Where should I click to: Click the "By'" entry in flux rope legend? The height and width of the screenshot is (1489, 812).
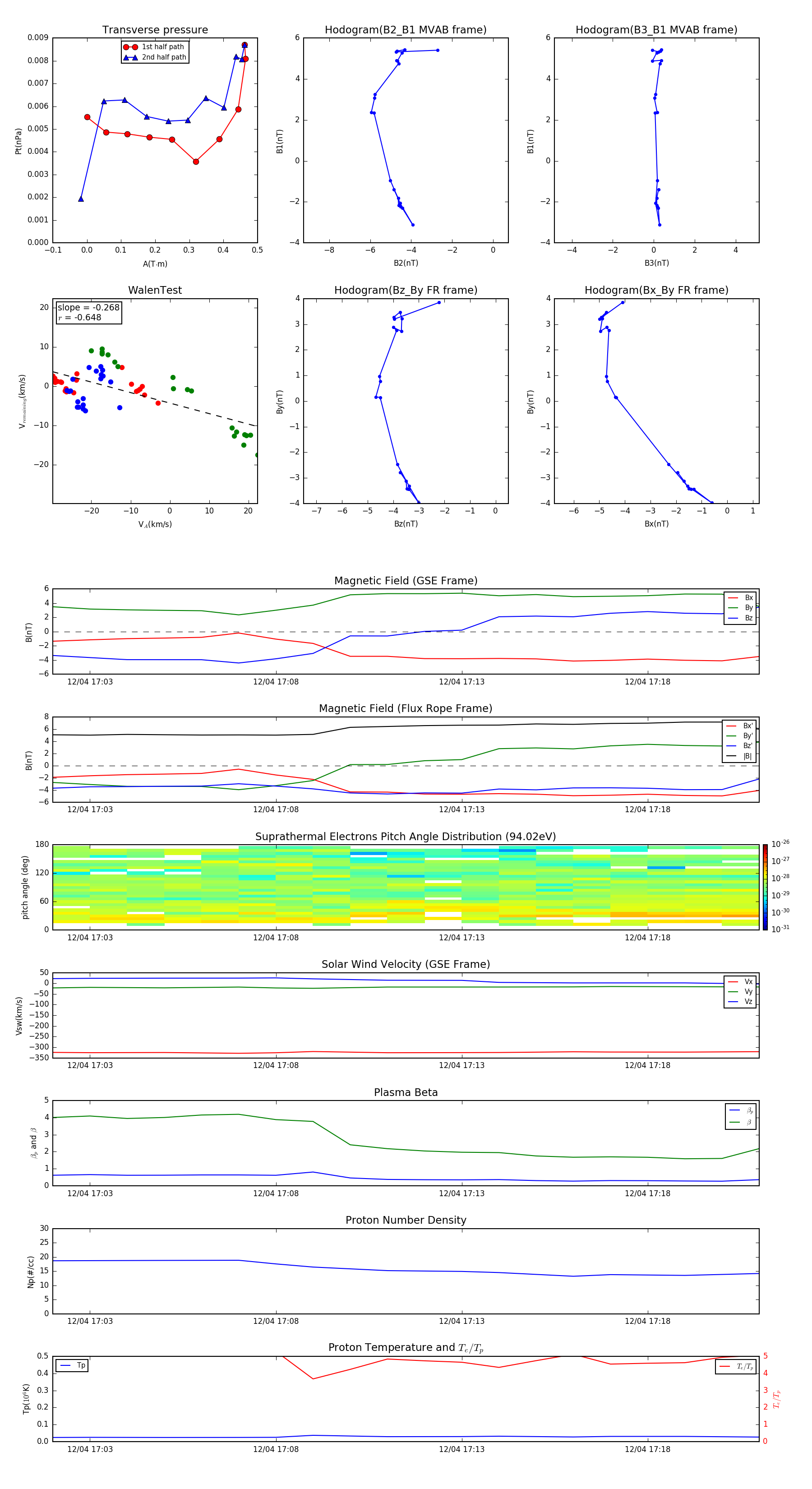point(740,736)
